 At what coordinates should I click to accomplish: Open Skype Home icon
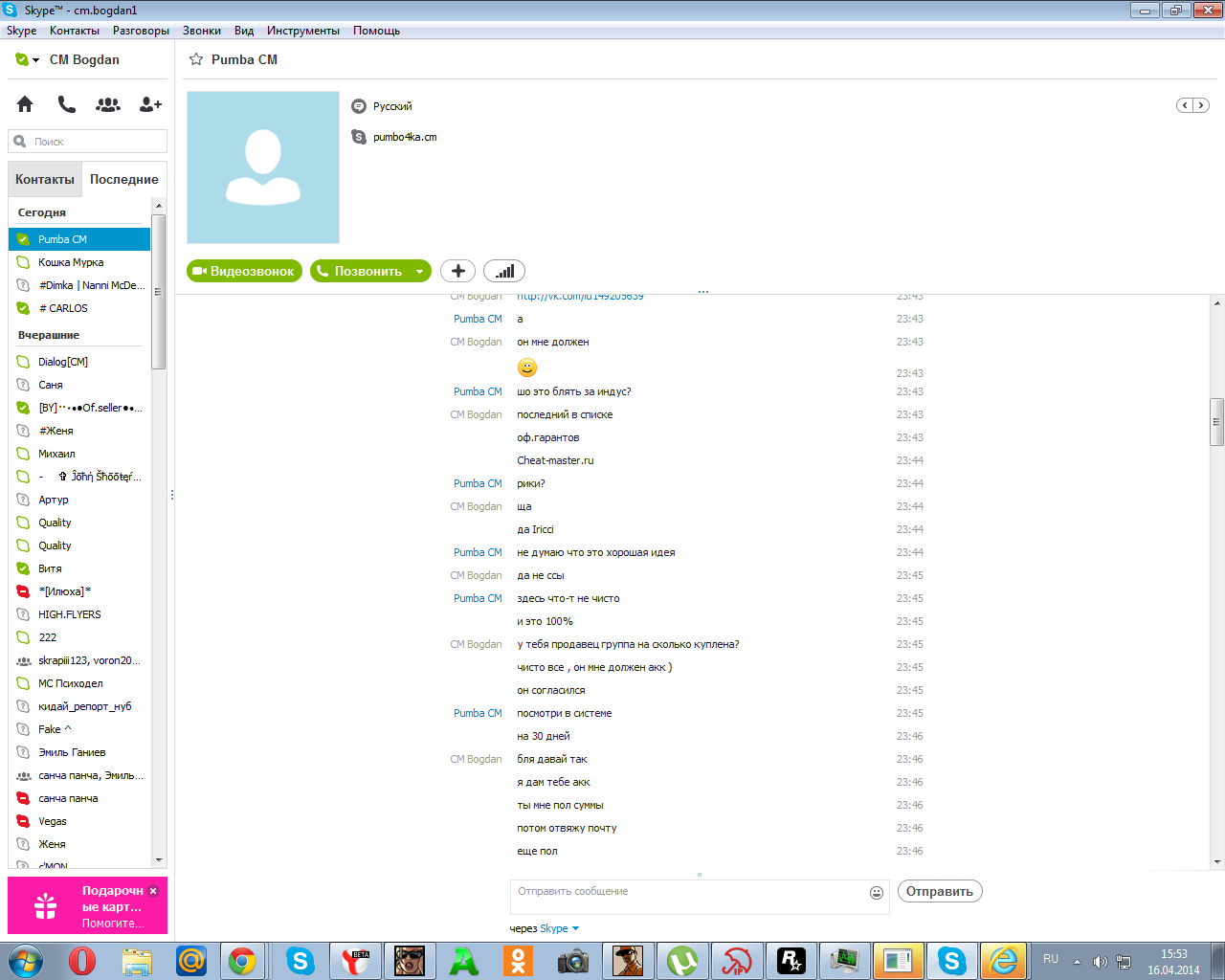[x=25, y=104]
